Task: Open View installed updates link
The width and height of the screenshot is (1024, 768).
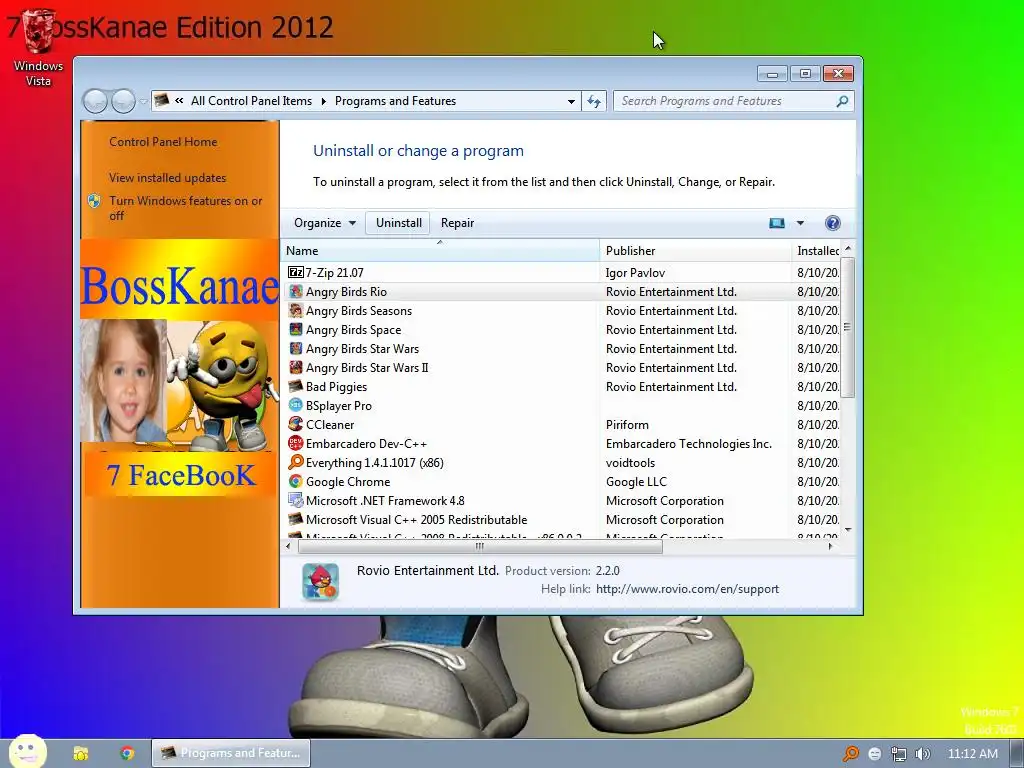Action: [167, 178]
